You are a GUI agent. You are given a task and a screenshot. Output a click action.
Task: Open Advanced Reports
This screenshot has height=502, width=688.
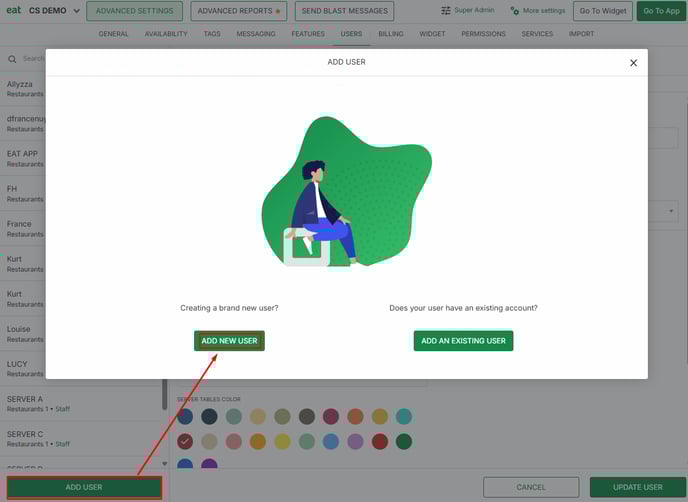tap(238, 11)
